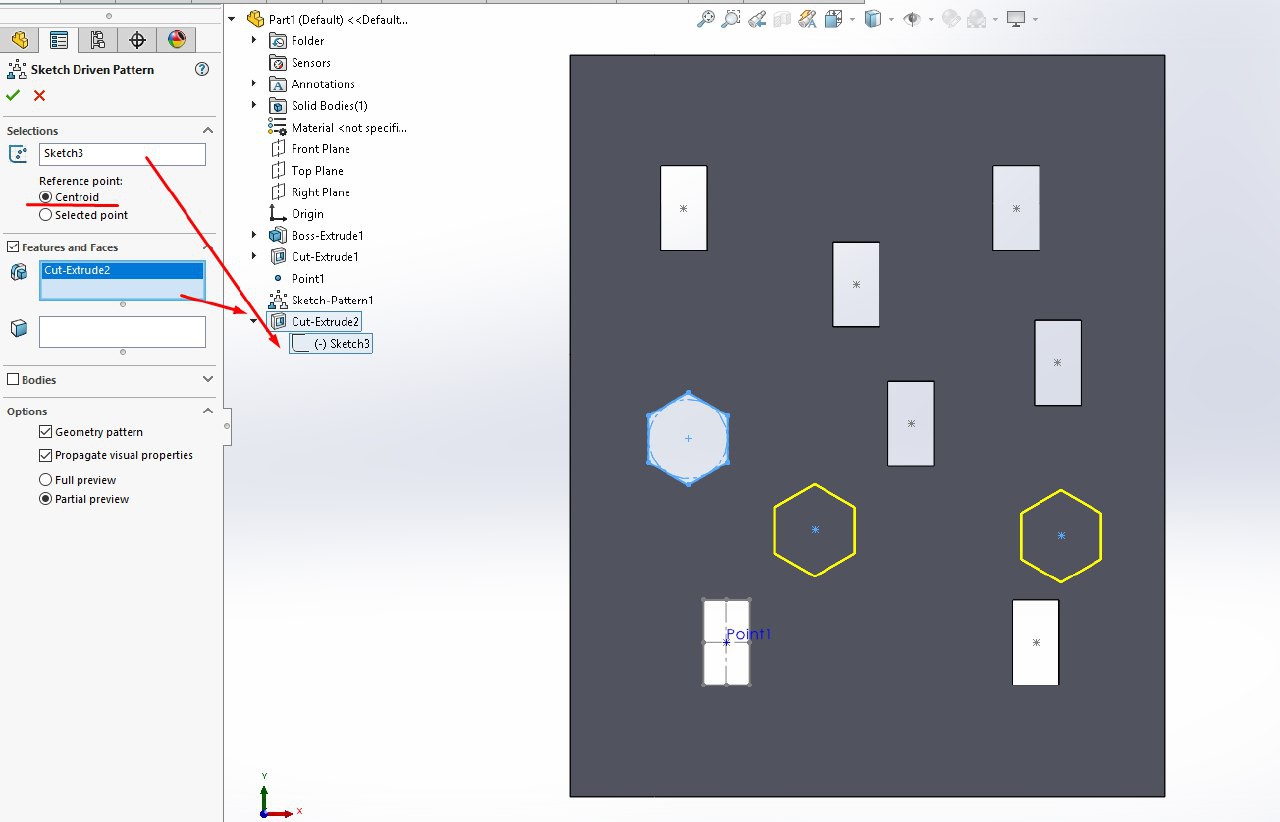Screen dimensions: 1280x822
Task: Select Right Plane in the tree
Action: point(320,192)
